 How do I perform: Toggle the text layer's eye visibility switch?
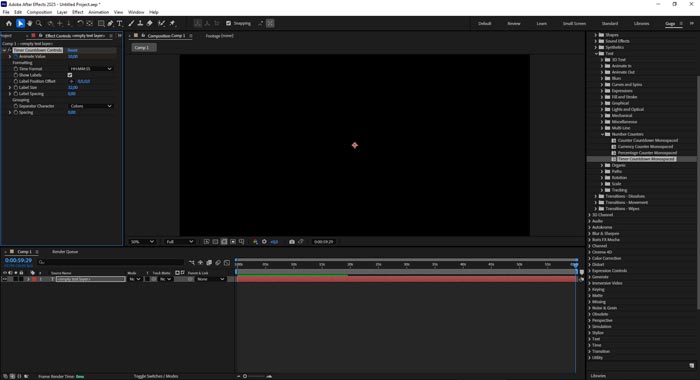pos(5,279)
